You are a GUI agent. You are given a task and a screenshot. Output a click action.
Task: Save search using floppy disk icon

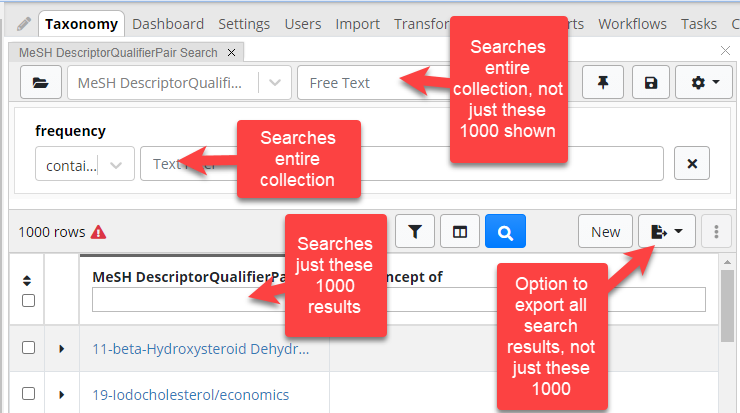651,83
